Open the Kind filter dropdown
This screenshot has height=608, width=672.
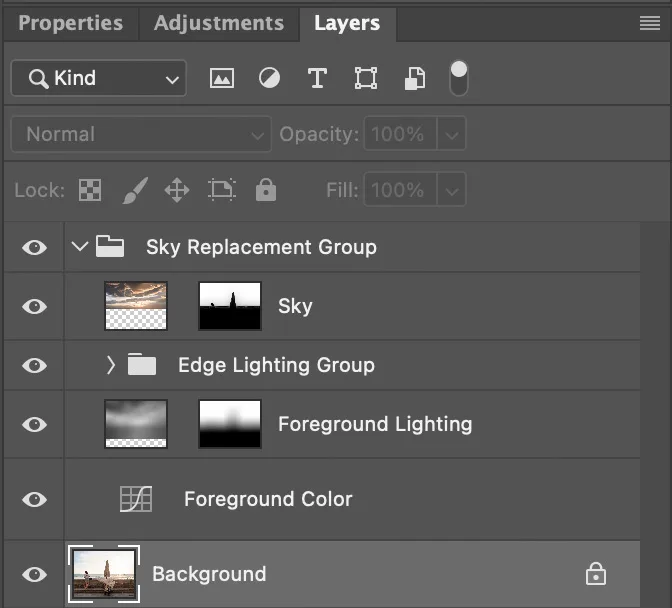(98, 79)
